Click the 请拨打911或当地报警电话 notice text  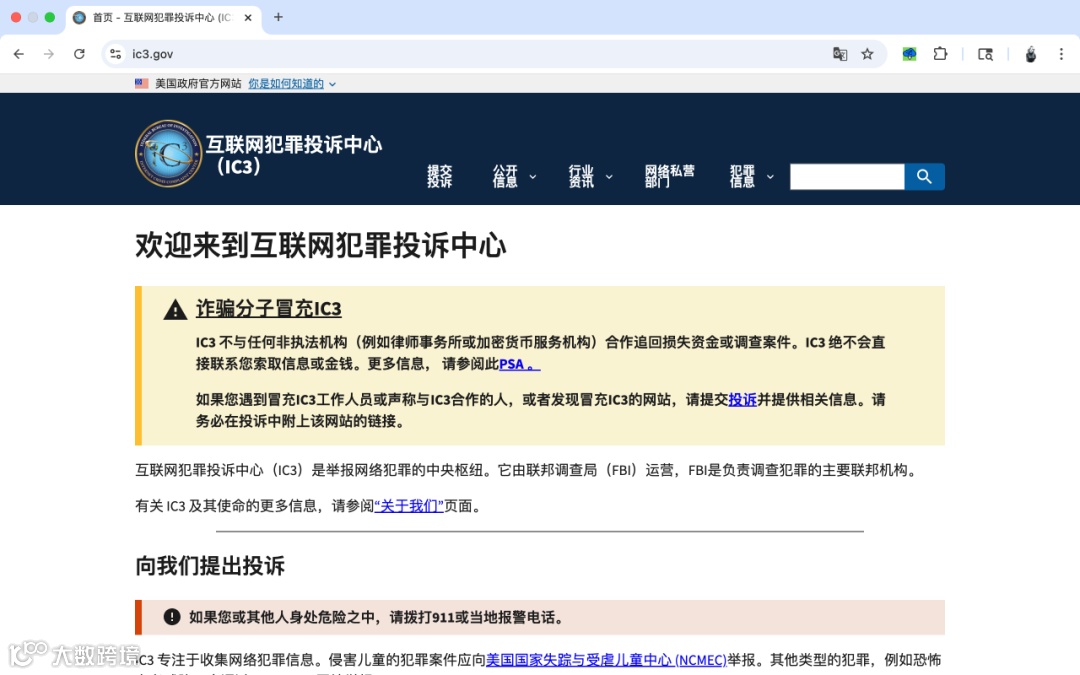[x=477, y=617]
